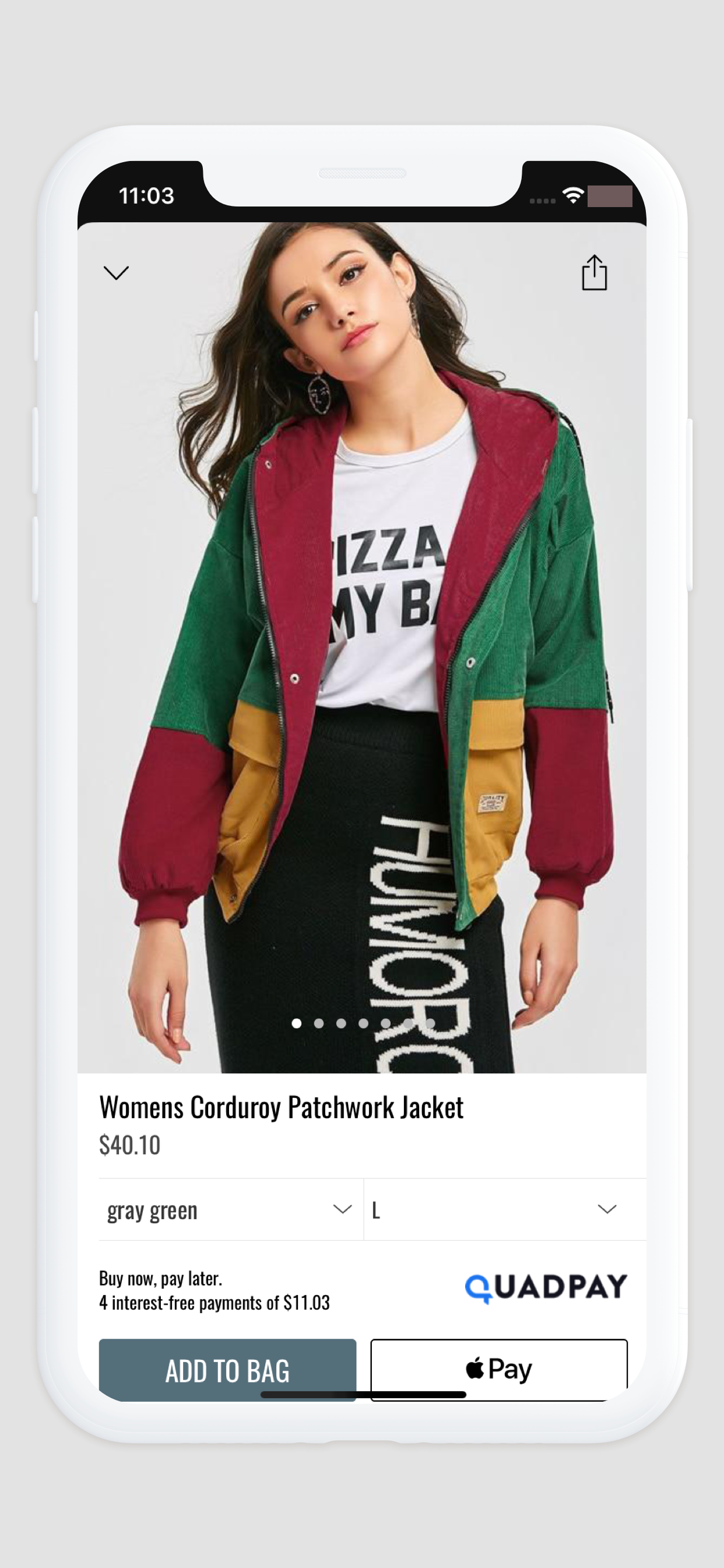Image resolution: width=724 pixels, height=1568 pixels.
Task: Tap the Wi-Fi status icon
Action: [573, 195]
